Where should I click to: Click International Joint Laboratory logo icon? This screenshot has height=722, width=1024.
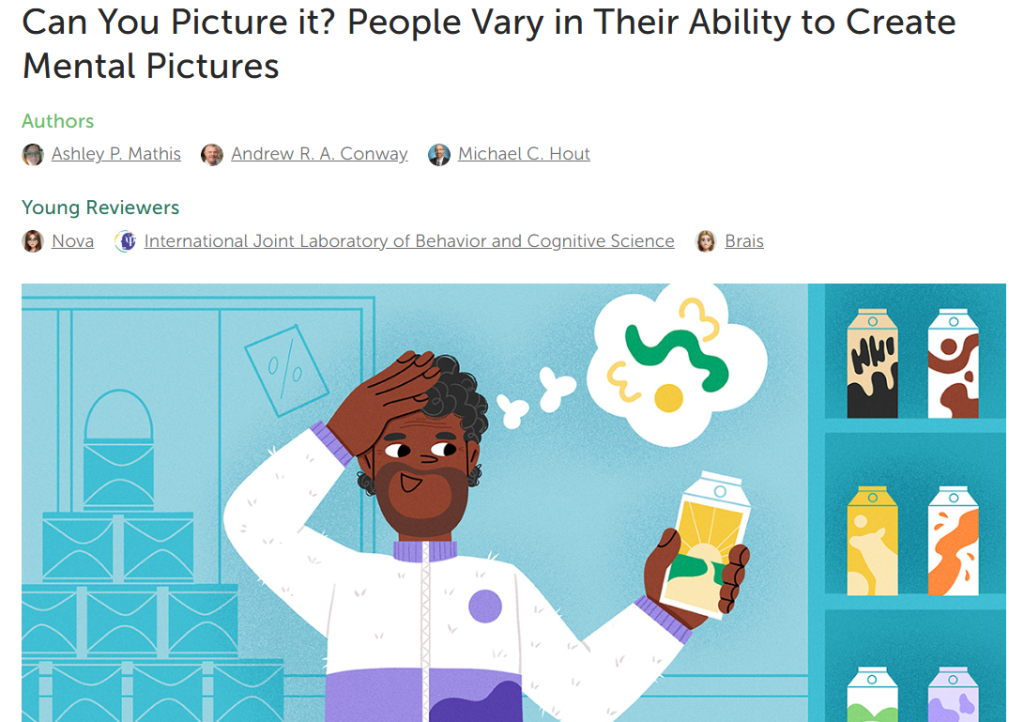(125, 242)
